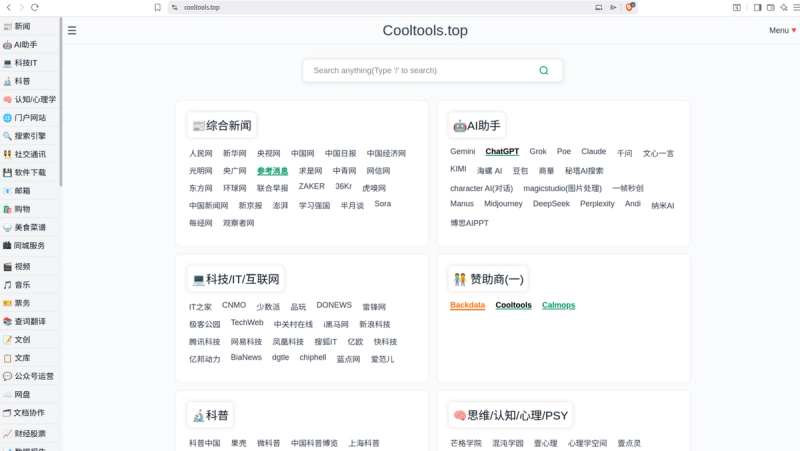Open the chiphell link
The height and width of the screenshot is (451, 800).
point(313,357)
